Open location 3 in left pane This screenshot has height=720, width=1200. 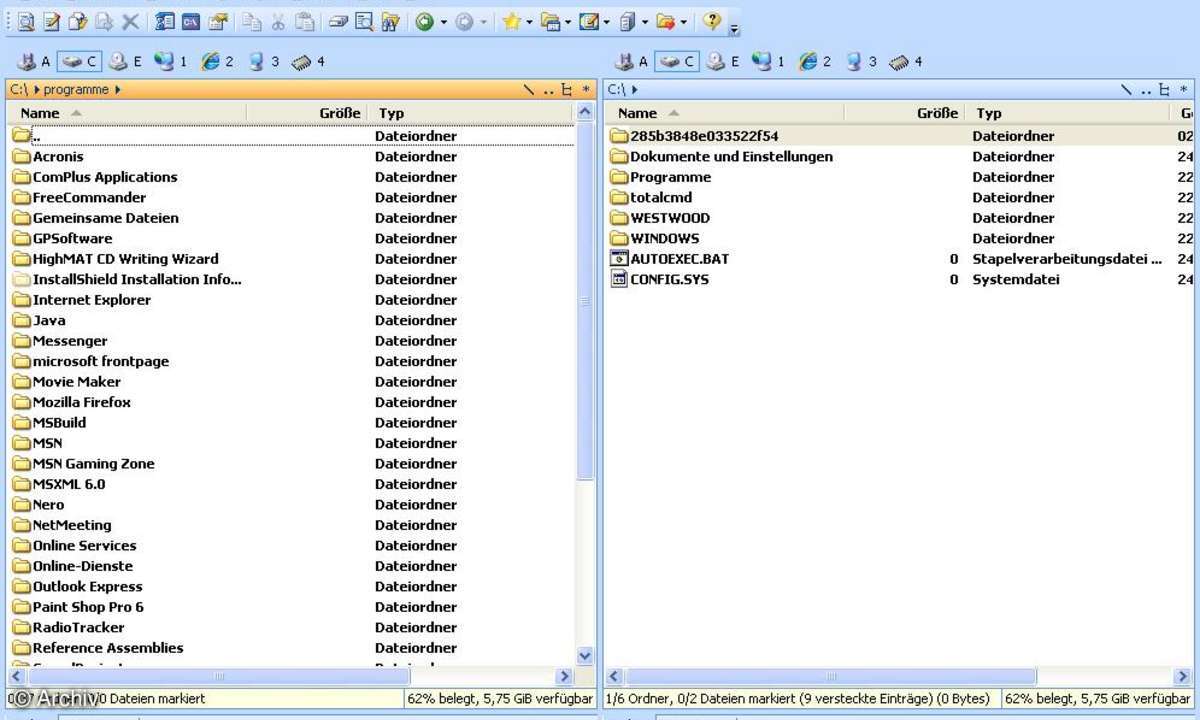point(263,62)
